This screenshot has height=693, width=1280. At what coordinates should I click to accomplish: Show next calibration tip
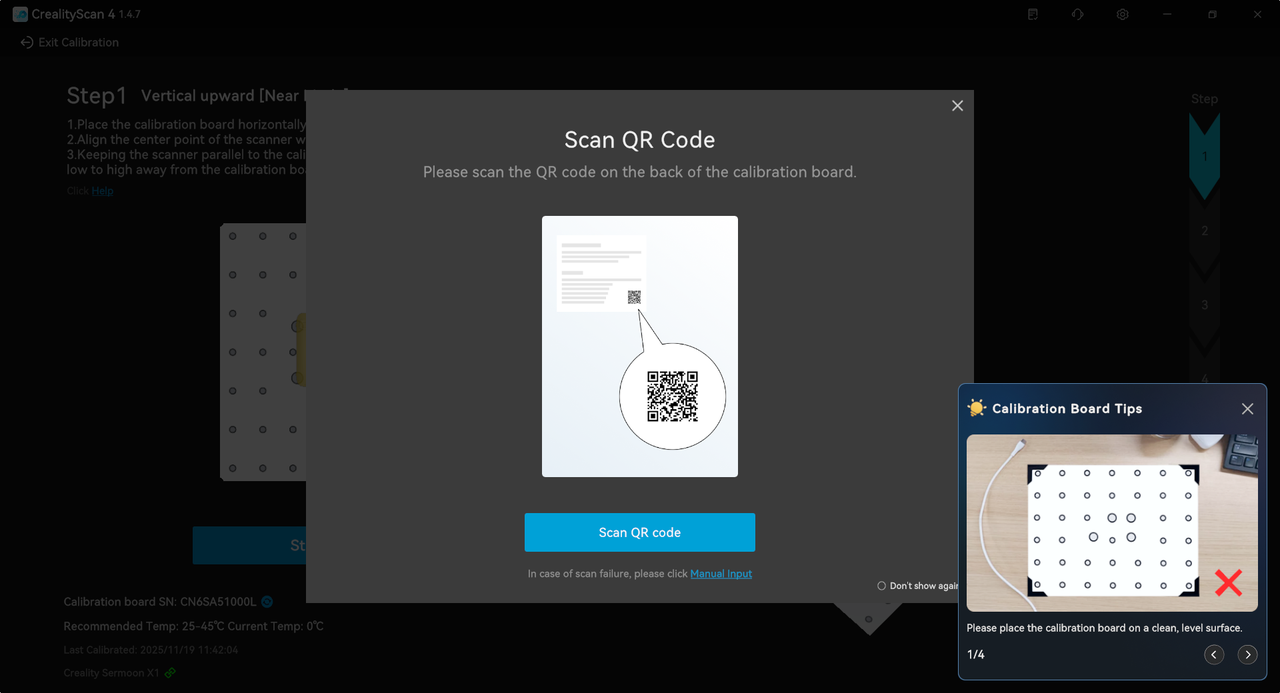(1248, 655)
